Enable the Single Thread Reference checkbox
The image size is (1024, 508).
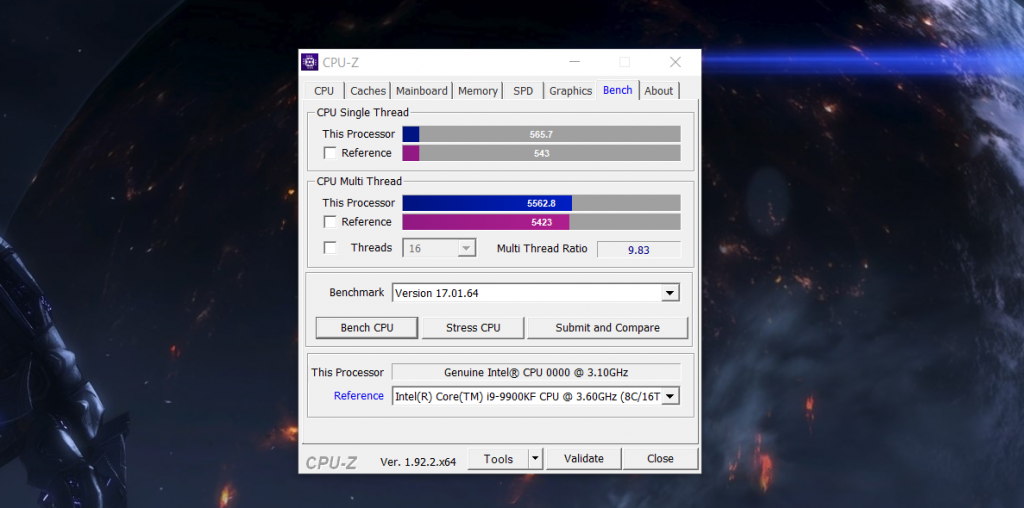coord(330,153)
